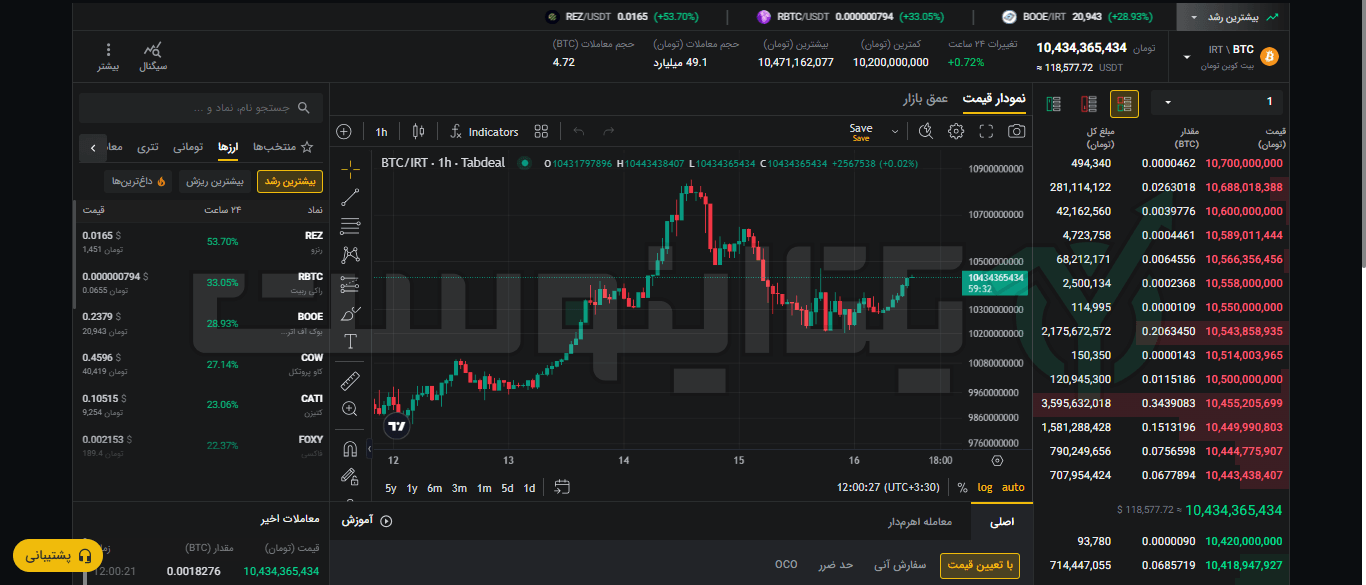Toggle logarithmic price scale with log

pos(986,487)
